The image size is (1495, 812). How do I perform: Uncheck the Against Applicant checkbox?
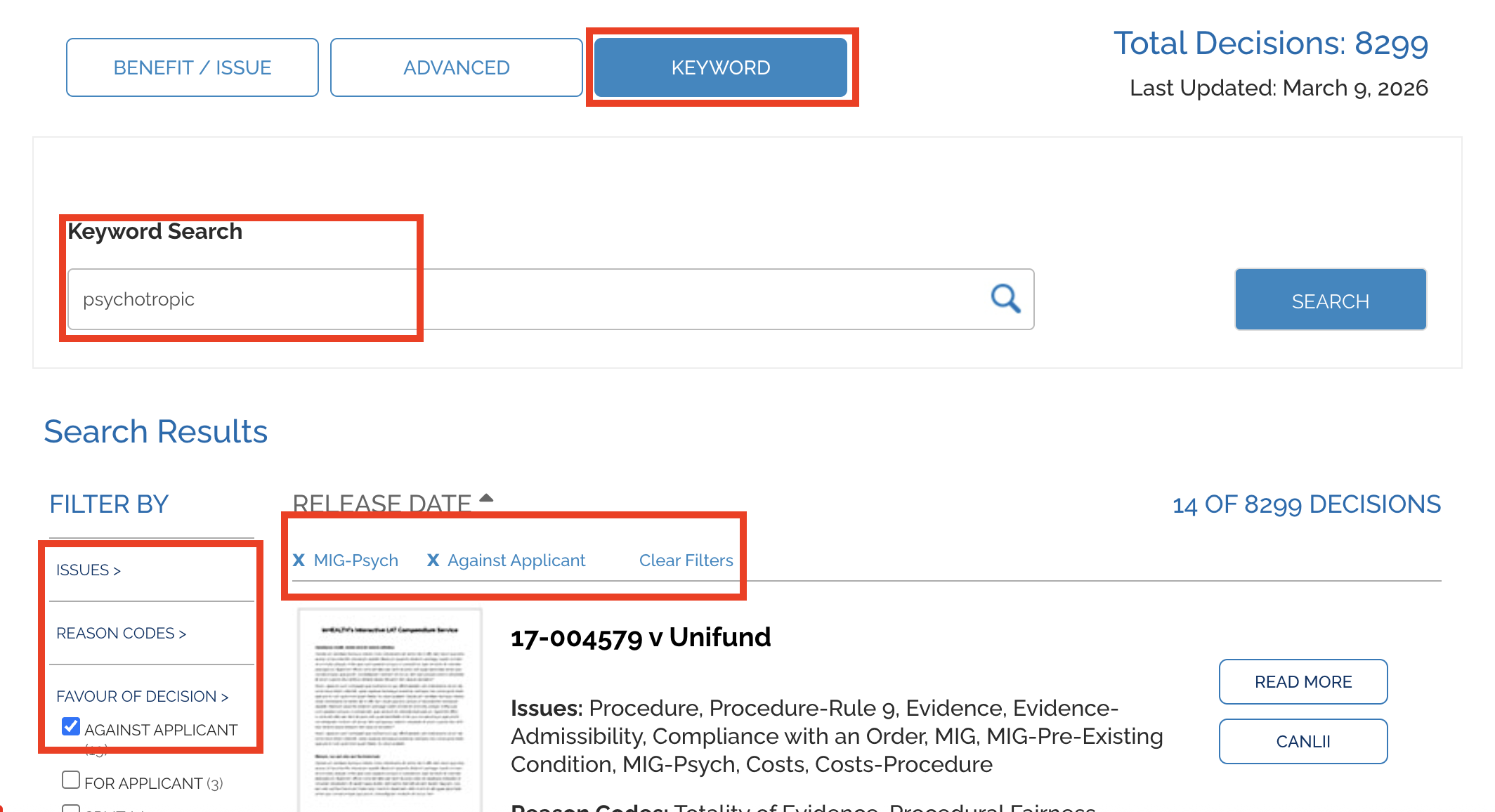[71, 727]
